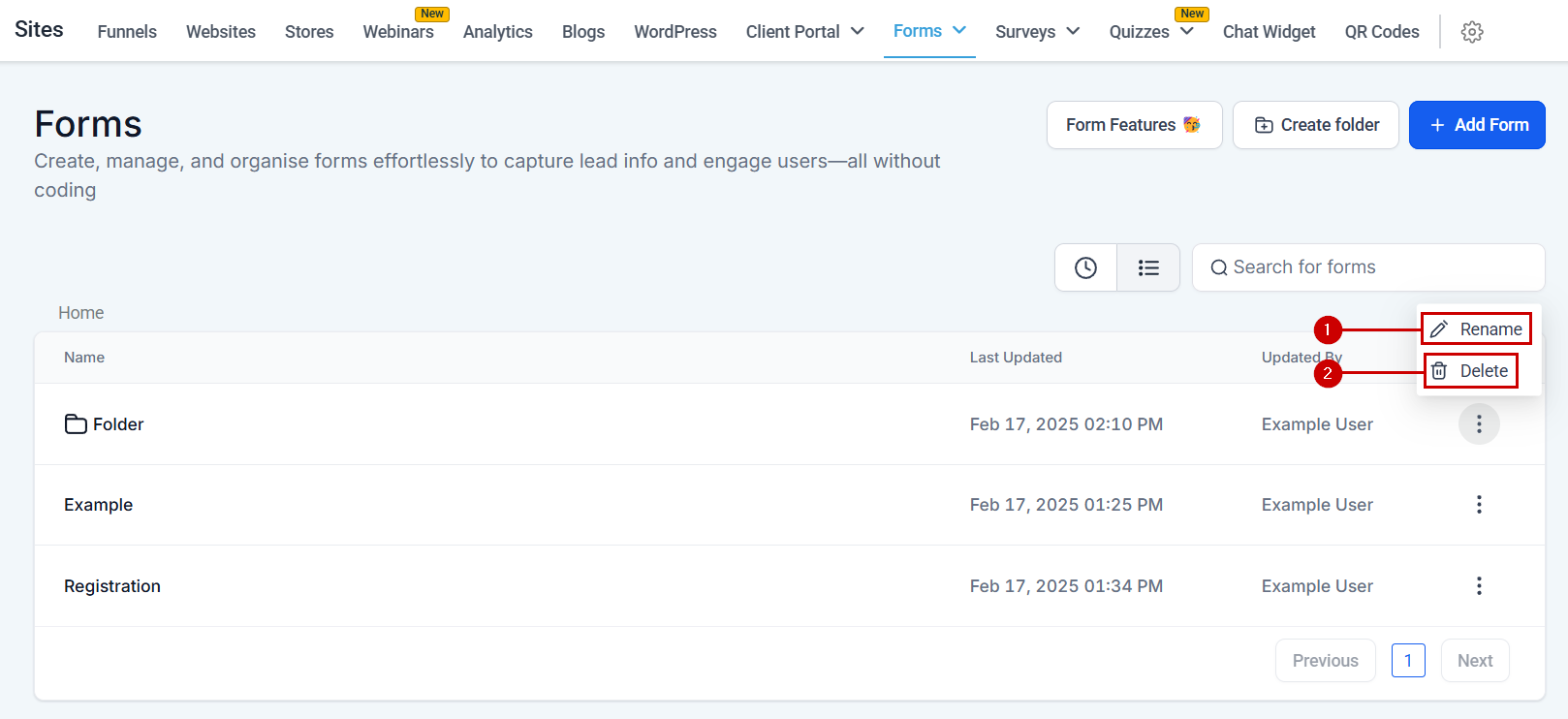
Task: Switch to list view icon
Action: tap(1148, 267)
